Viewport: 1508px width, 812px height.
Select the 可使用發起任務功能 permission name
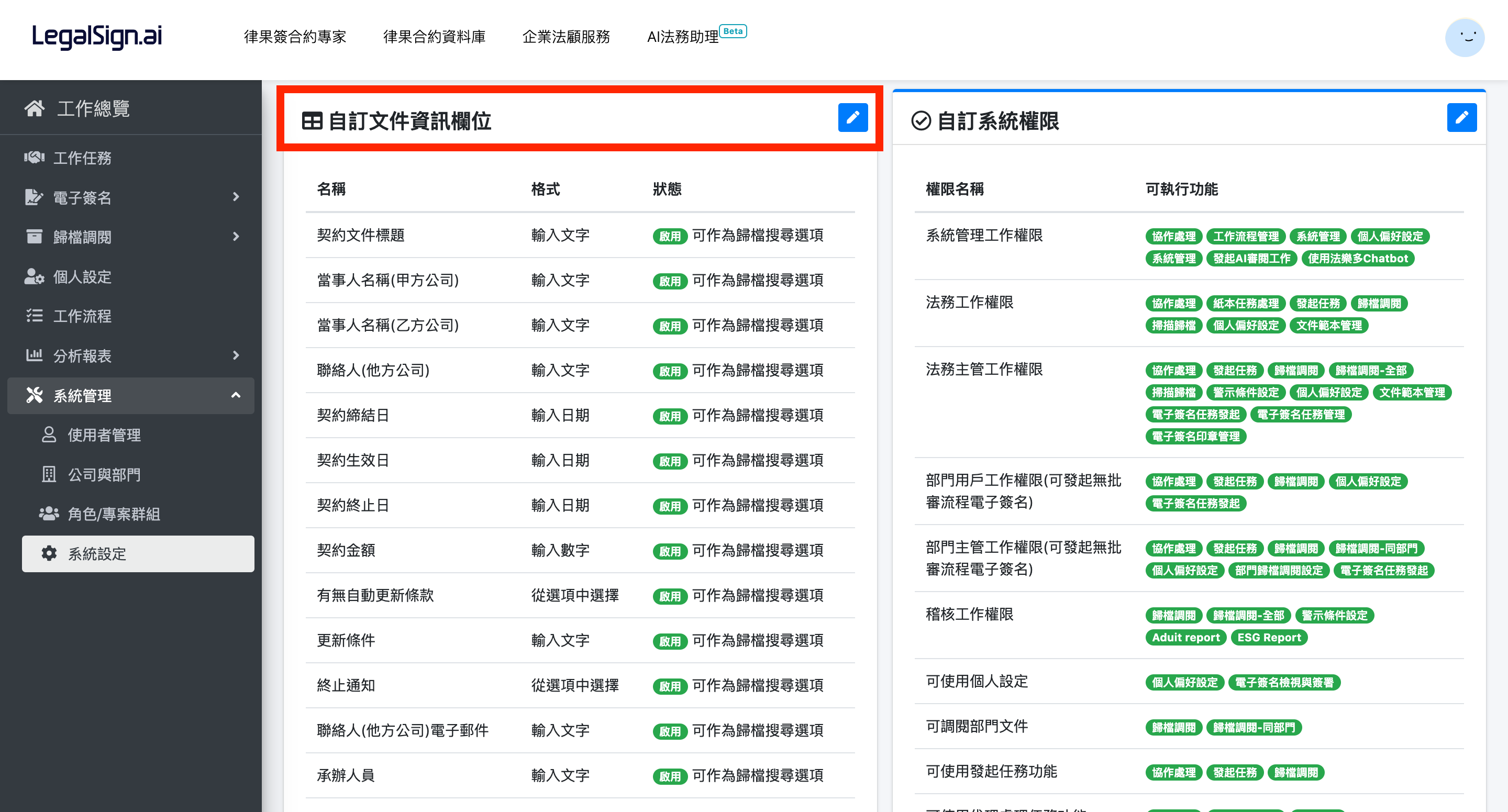tap(991, 771)
